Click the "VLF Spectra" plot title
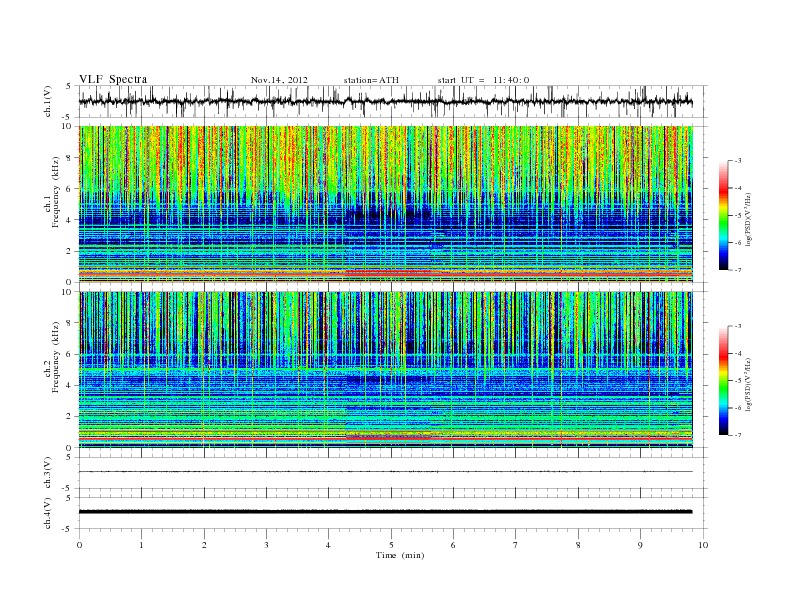Image resolution: width=792 pixels, height=612 pixels. 113,79
